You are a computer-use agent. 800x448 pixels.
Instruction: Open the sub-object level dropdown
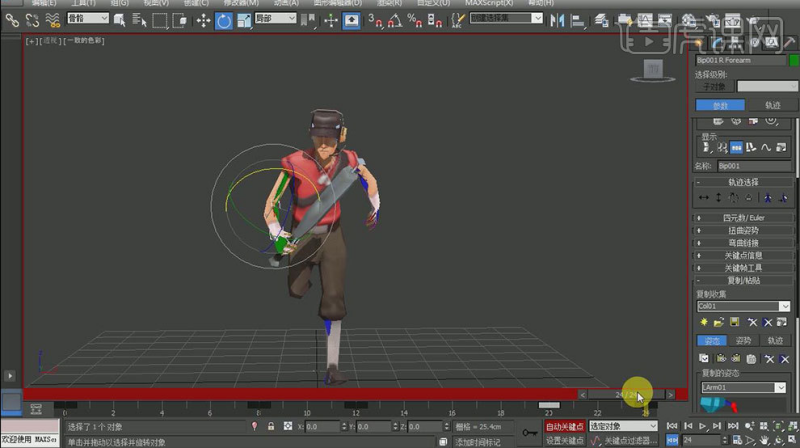pos(767,87)
